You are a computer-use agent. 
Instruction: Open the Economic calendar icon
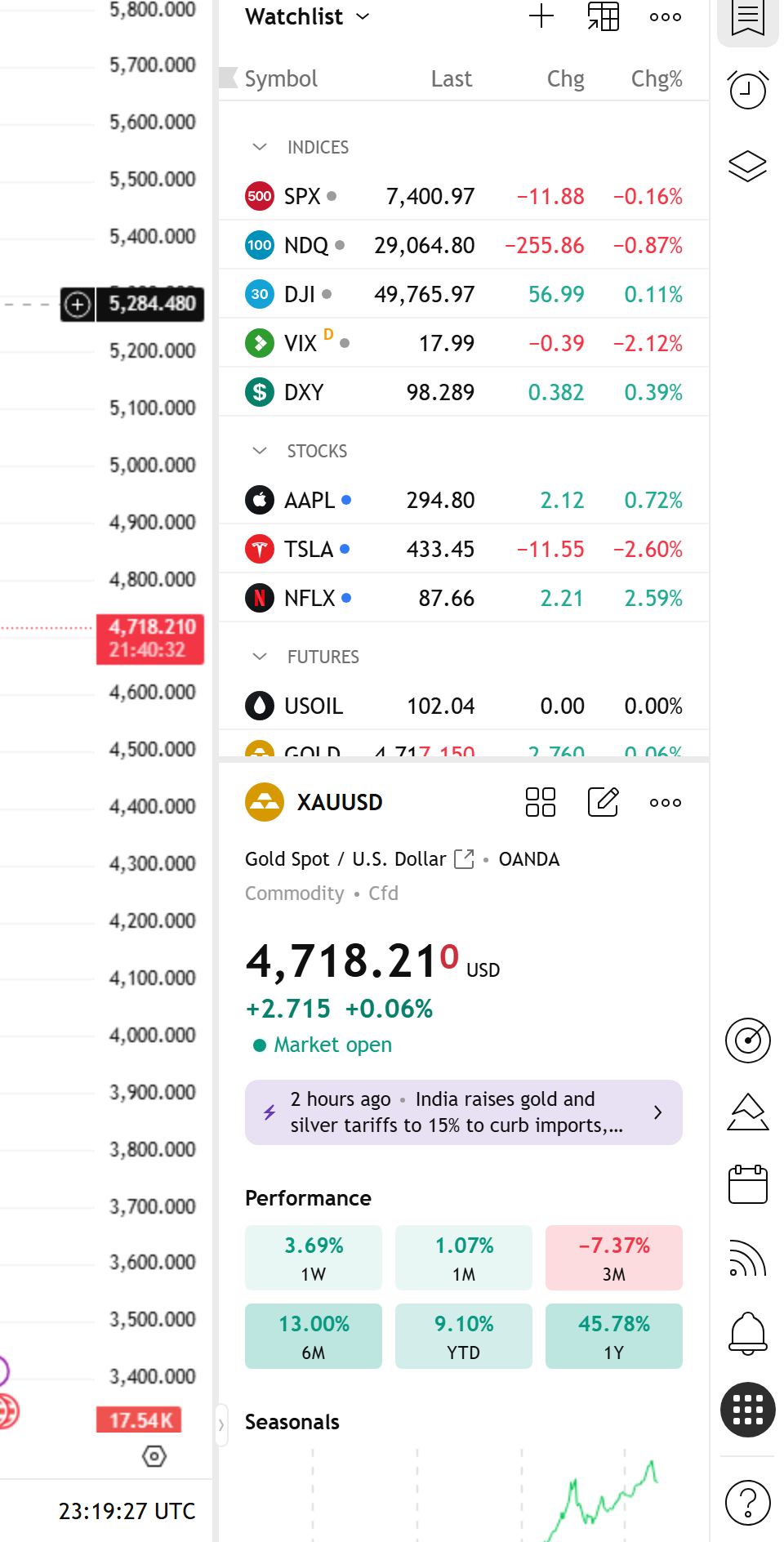pos(748,1184)
